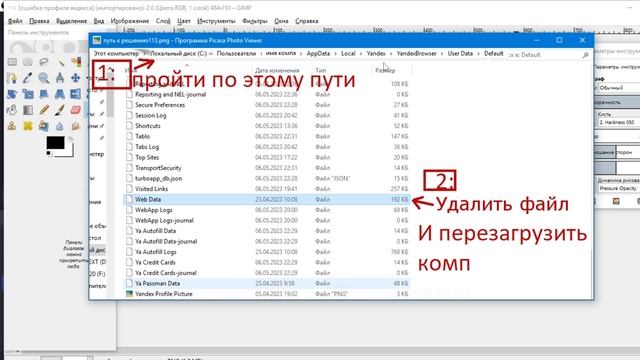Click the search magnifier in the address bar
This screenshot has width=640, height=360.
(x=585, y=55)
